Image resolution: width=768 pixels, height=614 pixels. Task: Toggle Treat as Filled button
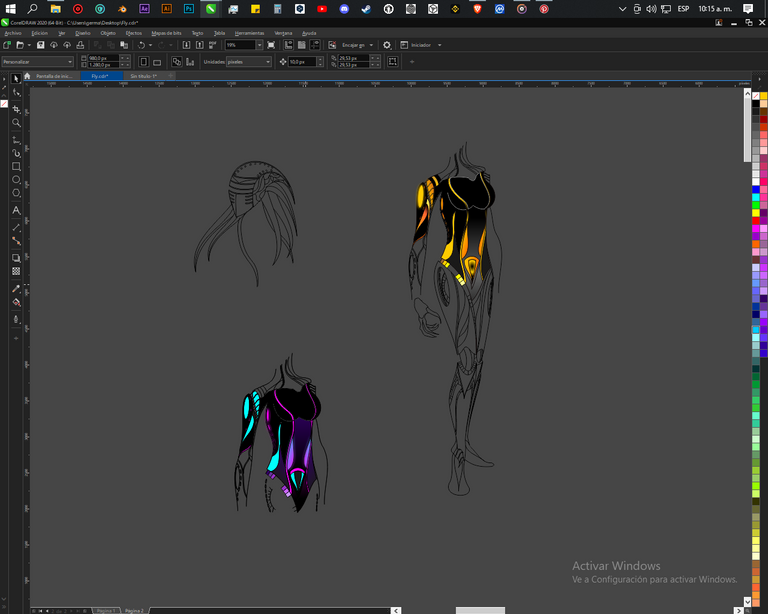pos(392,62)
